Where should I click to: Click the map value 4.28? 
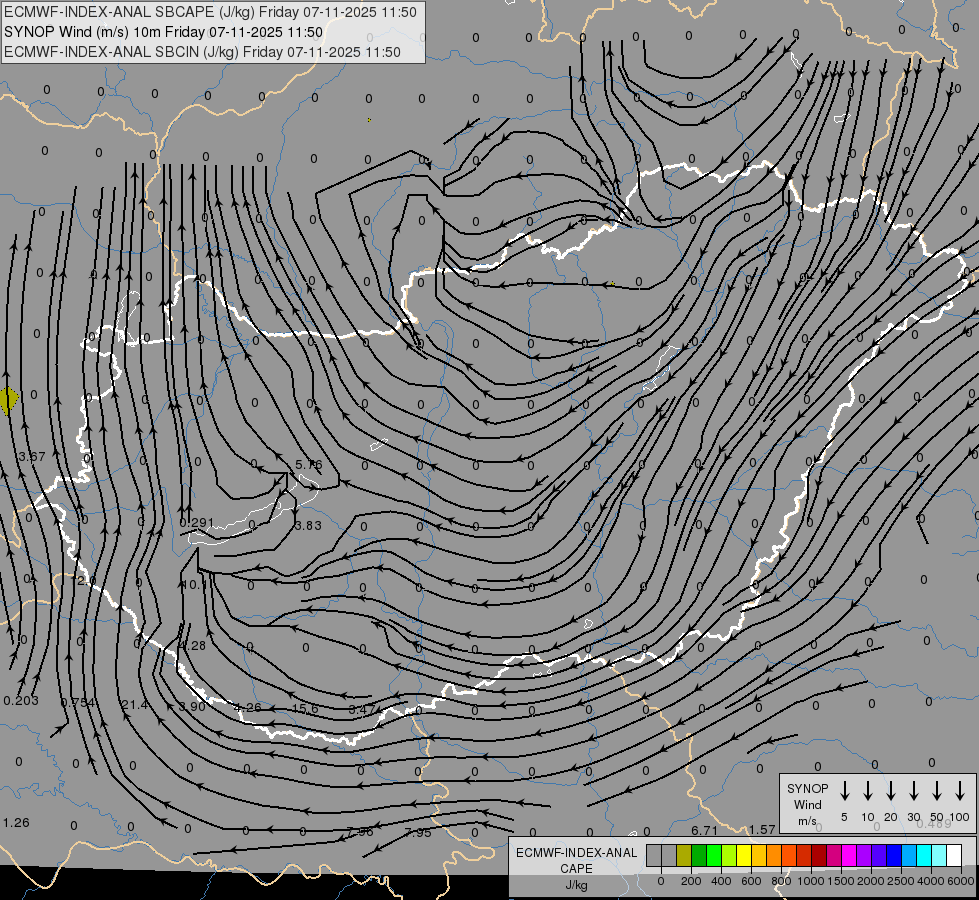coord(192,646)
